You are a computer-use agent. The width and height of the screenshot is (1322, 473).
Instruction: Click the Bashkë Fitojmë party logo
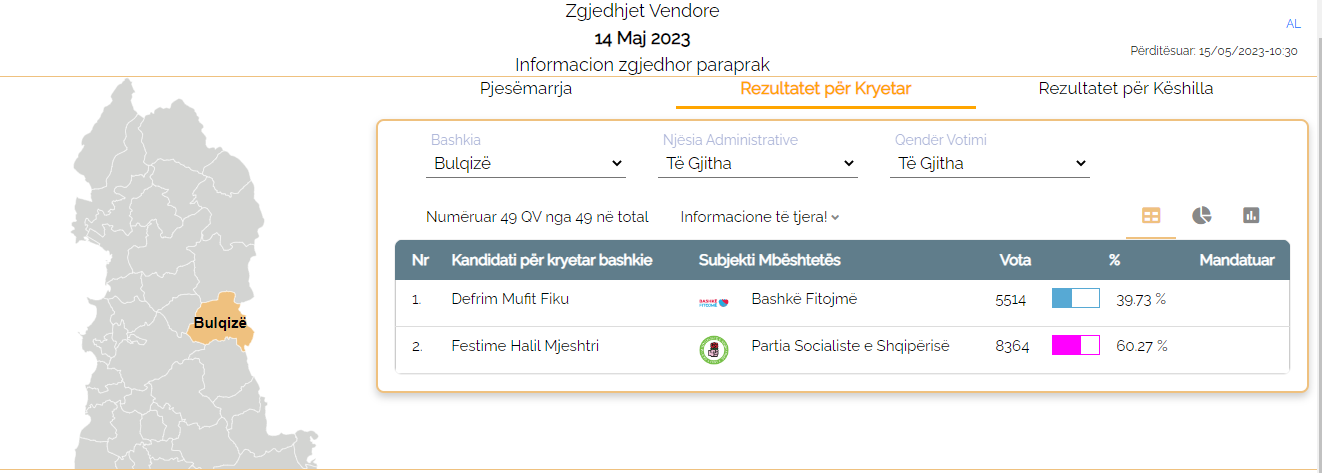(x=714, y=301)
